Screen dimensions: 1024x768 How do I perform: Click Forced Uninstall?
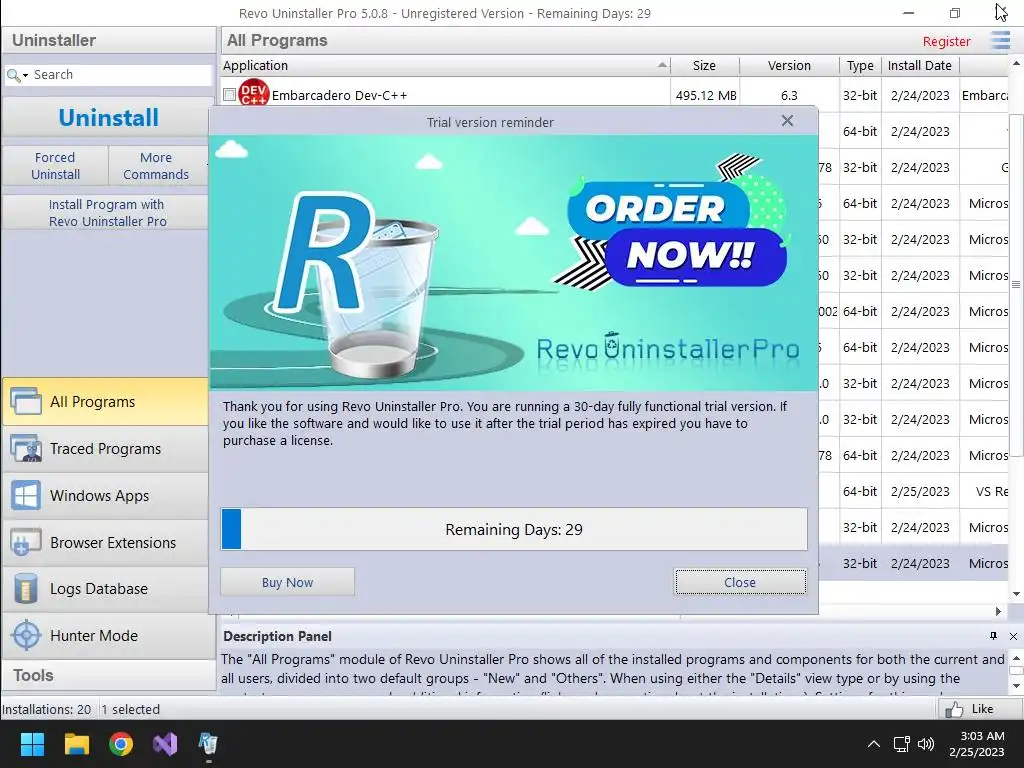[56, 166]
